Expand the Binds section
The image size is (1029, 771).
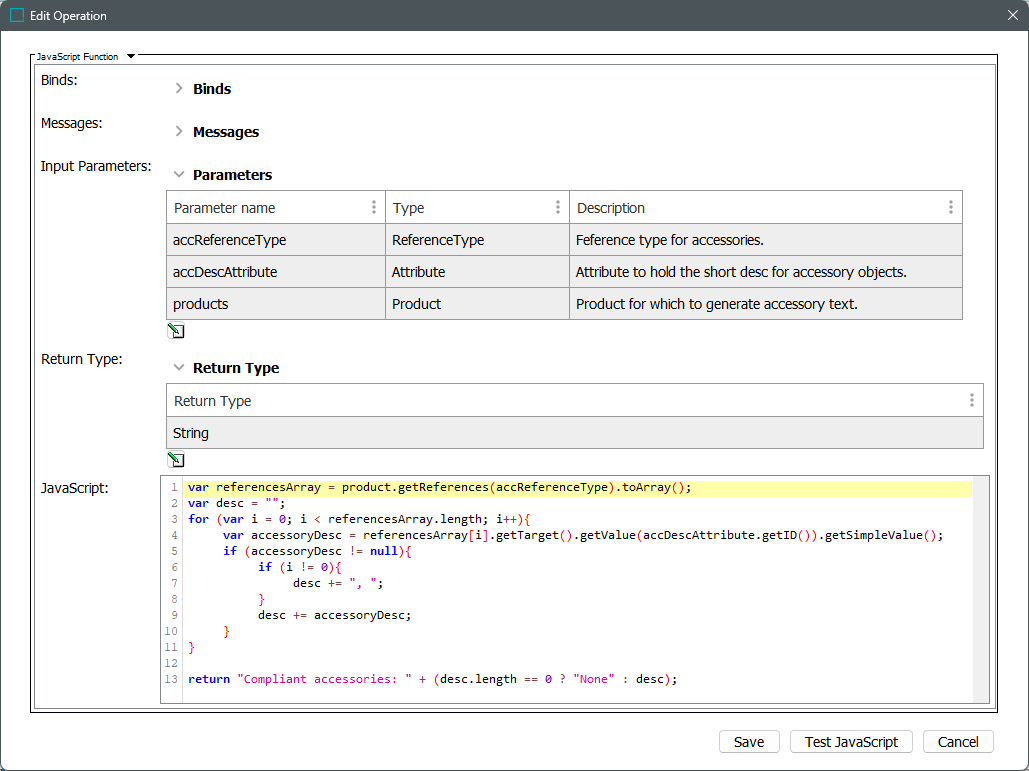179,89
